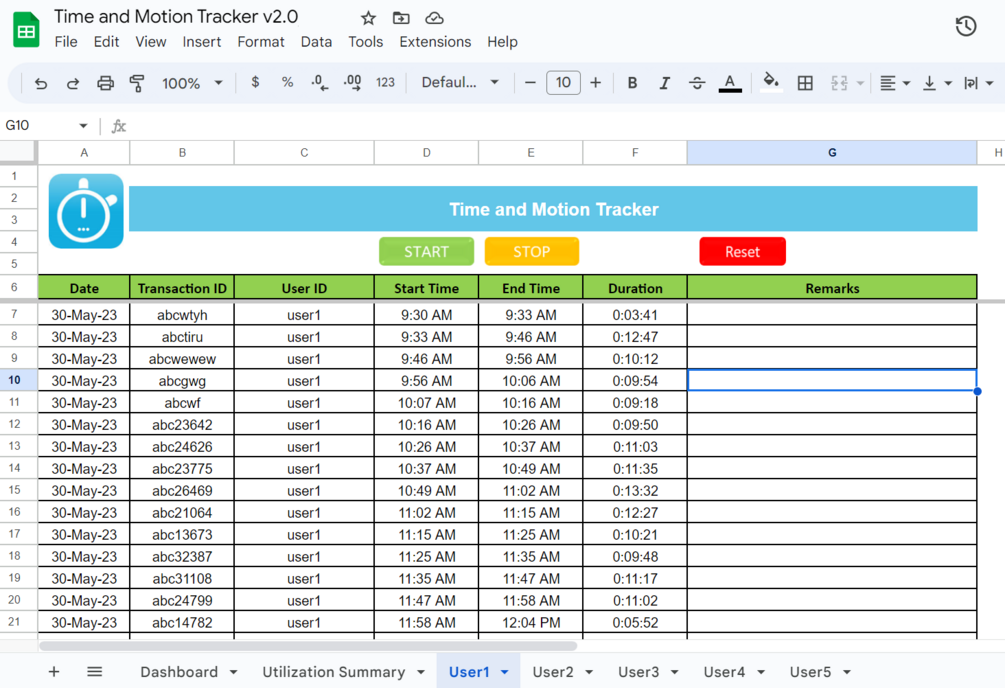Select the paint format roller icon
1005x688 pixels.
[137, 83]
